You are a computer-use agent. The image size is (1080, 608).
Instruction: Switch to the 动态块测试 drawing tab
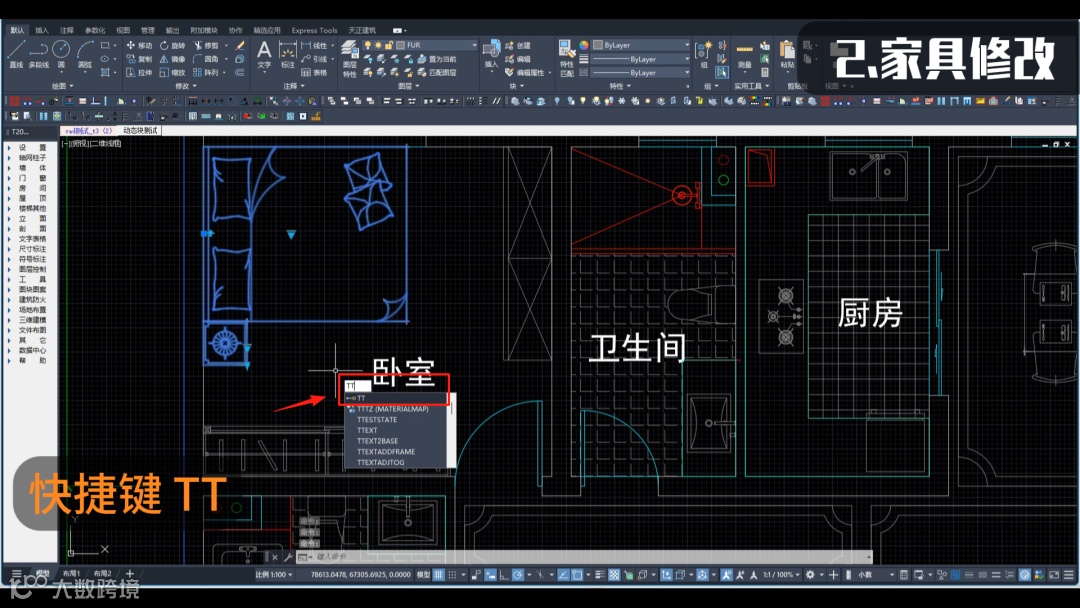[x=140, y=130]
